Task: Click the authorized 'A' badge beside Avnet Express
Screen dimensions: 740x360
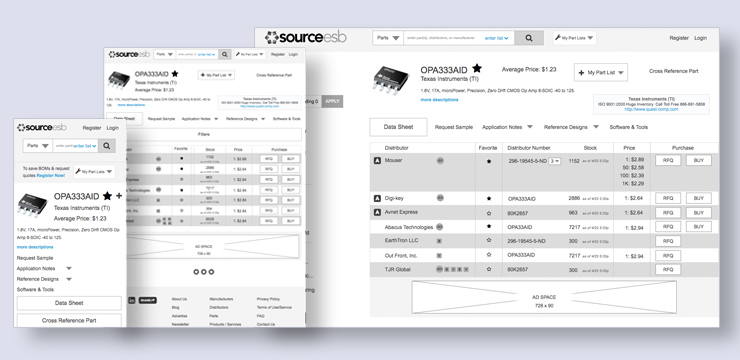Action: point(377,213)
